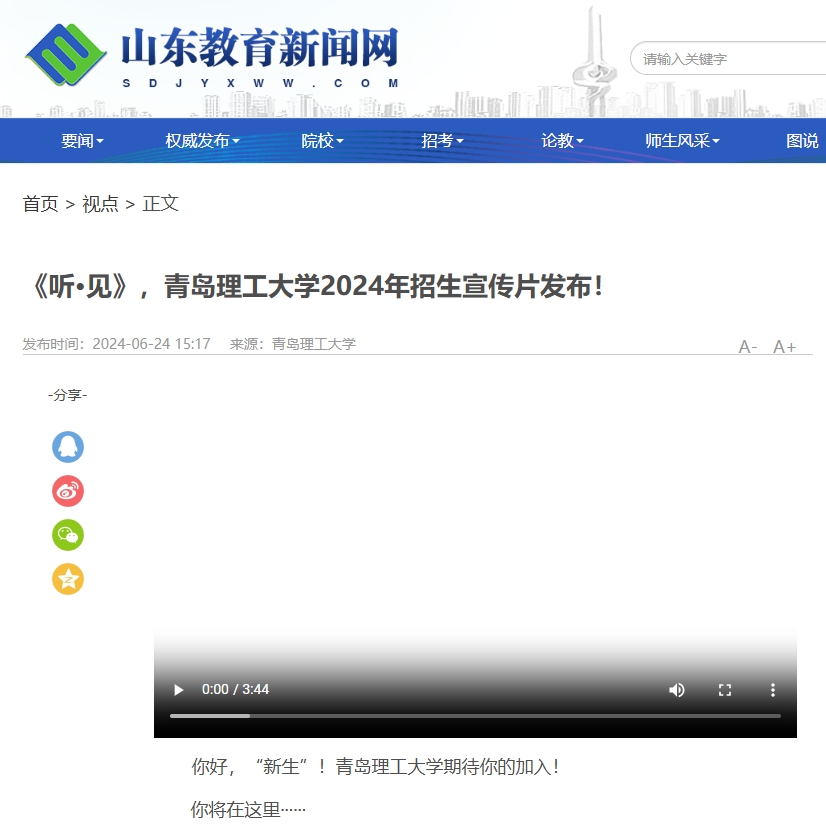Expand the 院校 dropdown menu
The width and height of the screenshot is (826, 831).
(x=322, y=141)
